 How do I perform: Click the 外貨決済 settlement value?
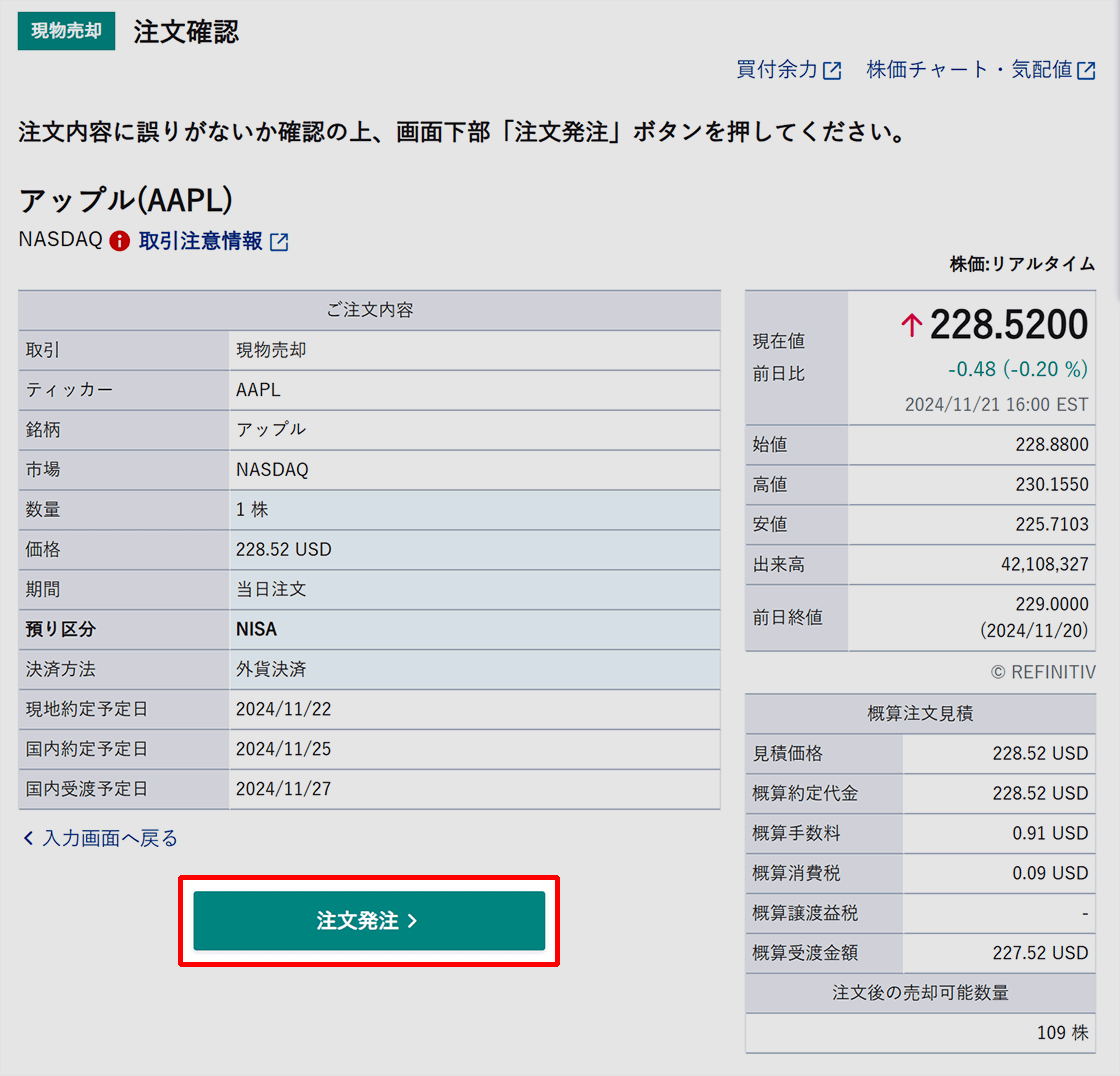(271, 669)
